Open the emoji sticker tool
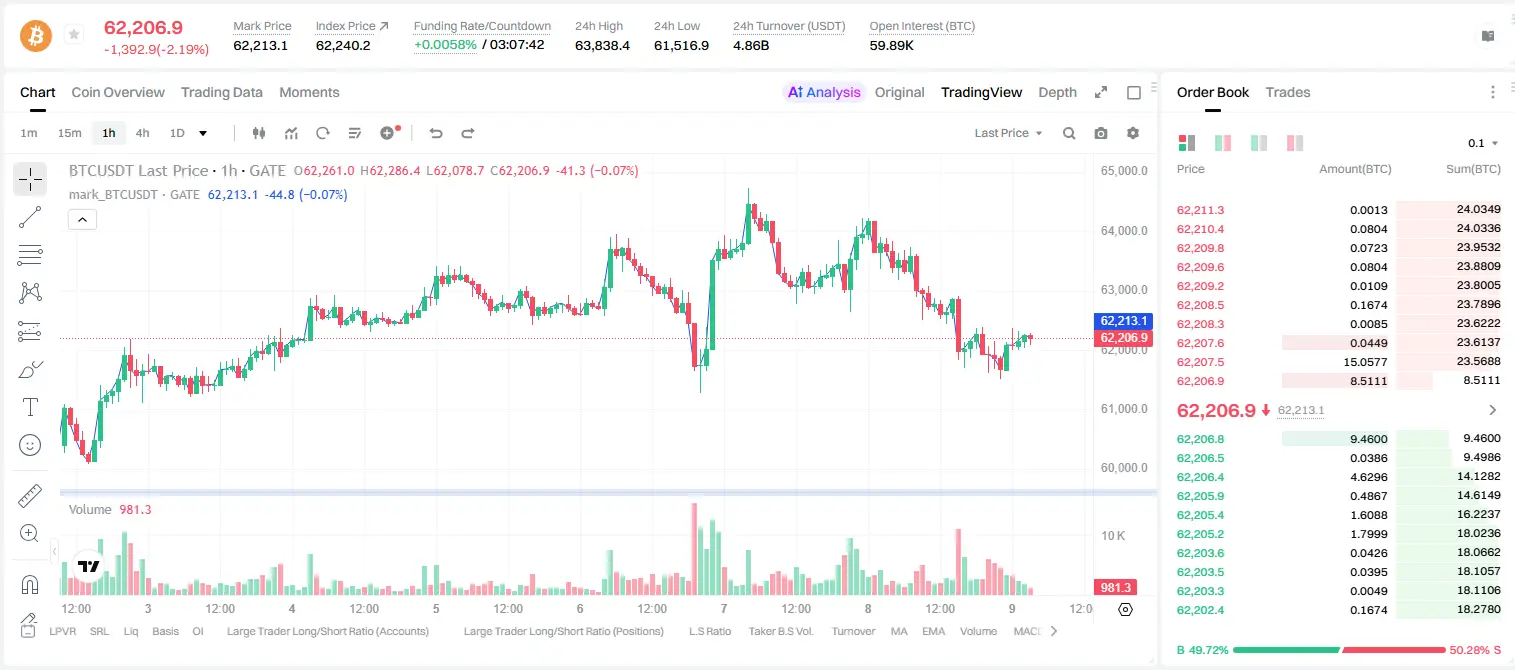1515x670 pixels. [x=30, y=445]
